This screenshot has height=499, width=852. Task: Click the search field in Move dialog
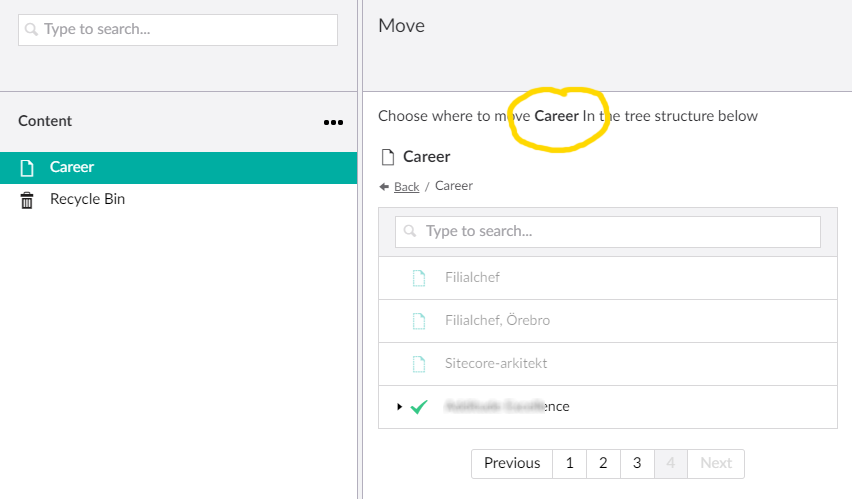(x=608, y=232)
